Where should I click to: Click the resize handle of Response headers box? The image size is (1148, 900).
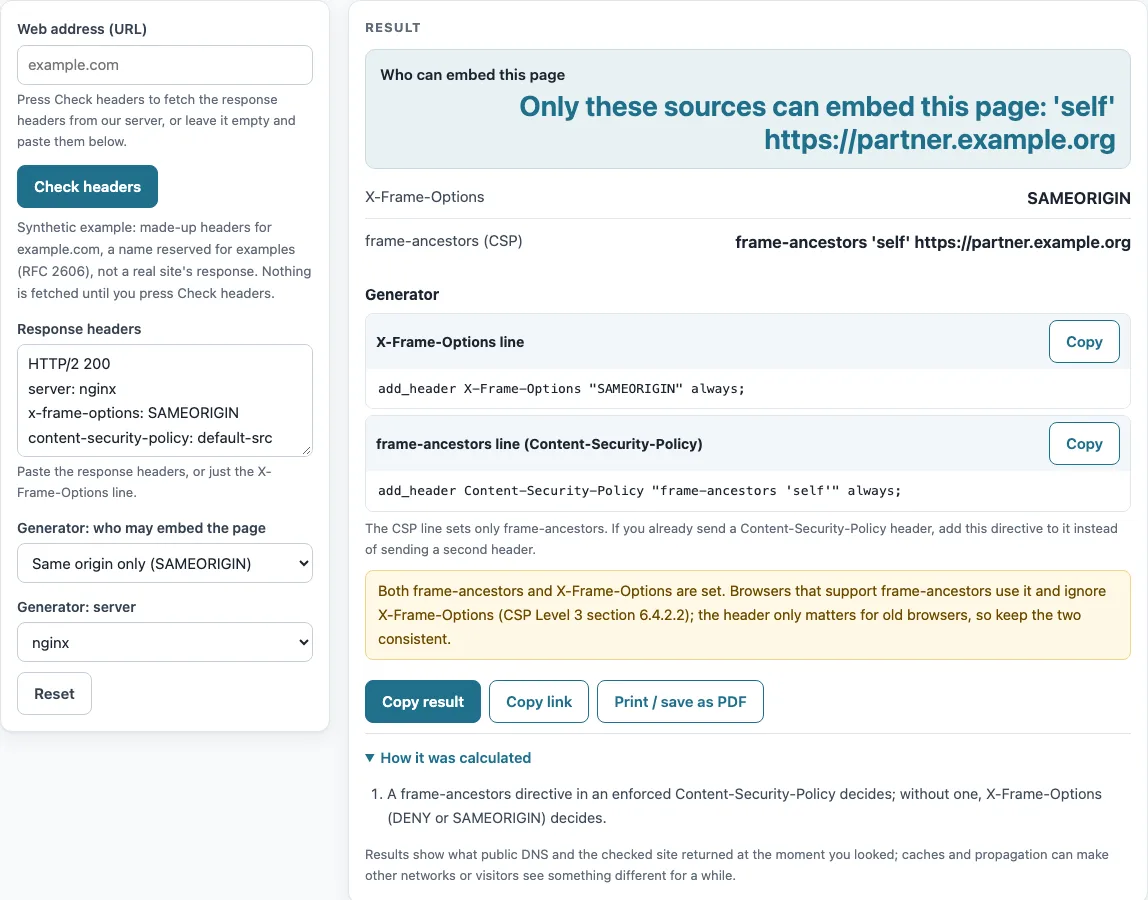coord(306,450)
